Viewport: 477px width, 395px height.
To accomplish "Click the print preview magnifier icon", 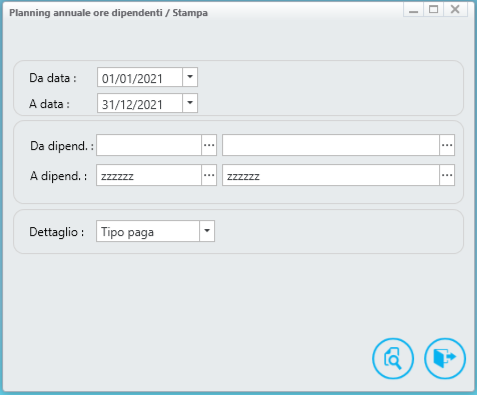I will (x=393, y=359).
